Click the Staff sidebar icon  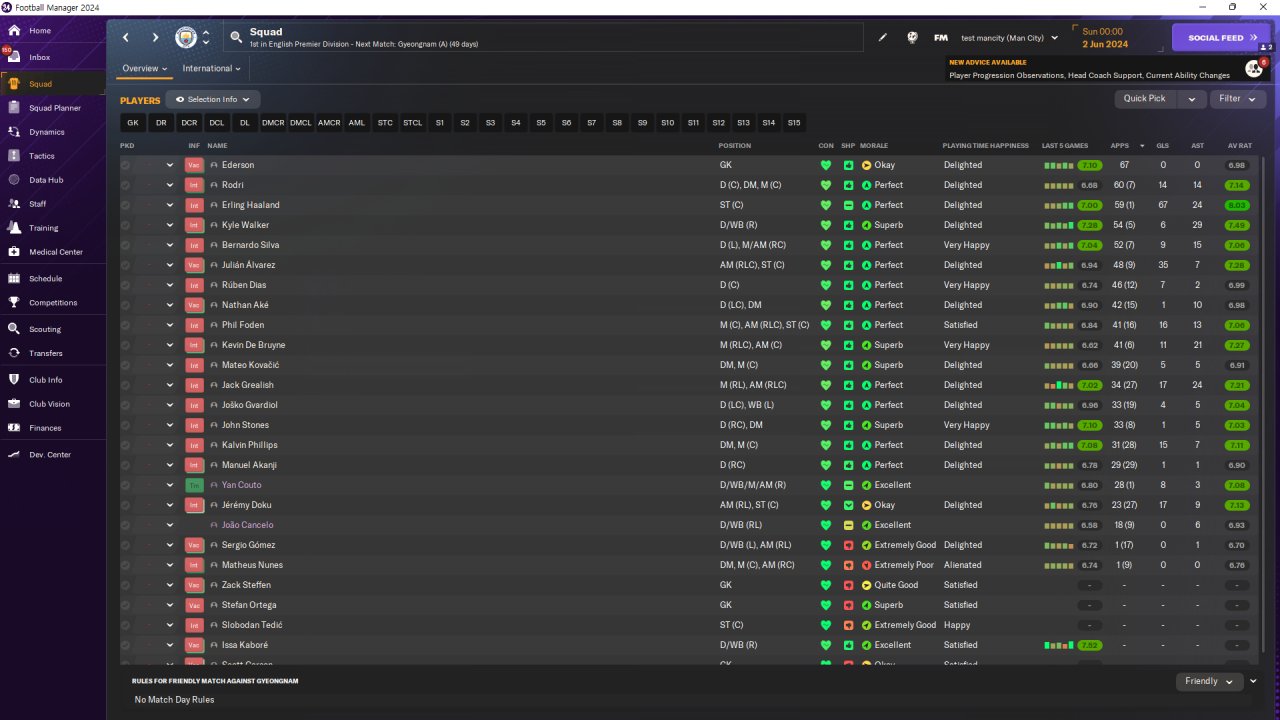pos(14,204)
